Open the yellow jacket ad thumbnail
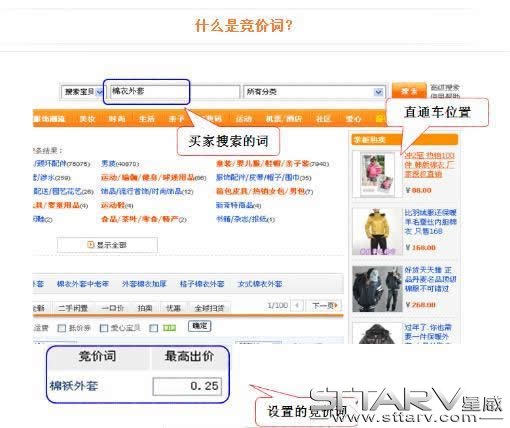Image resolution: width=510 pixels, height=428 pixels. click(377, 232)
